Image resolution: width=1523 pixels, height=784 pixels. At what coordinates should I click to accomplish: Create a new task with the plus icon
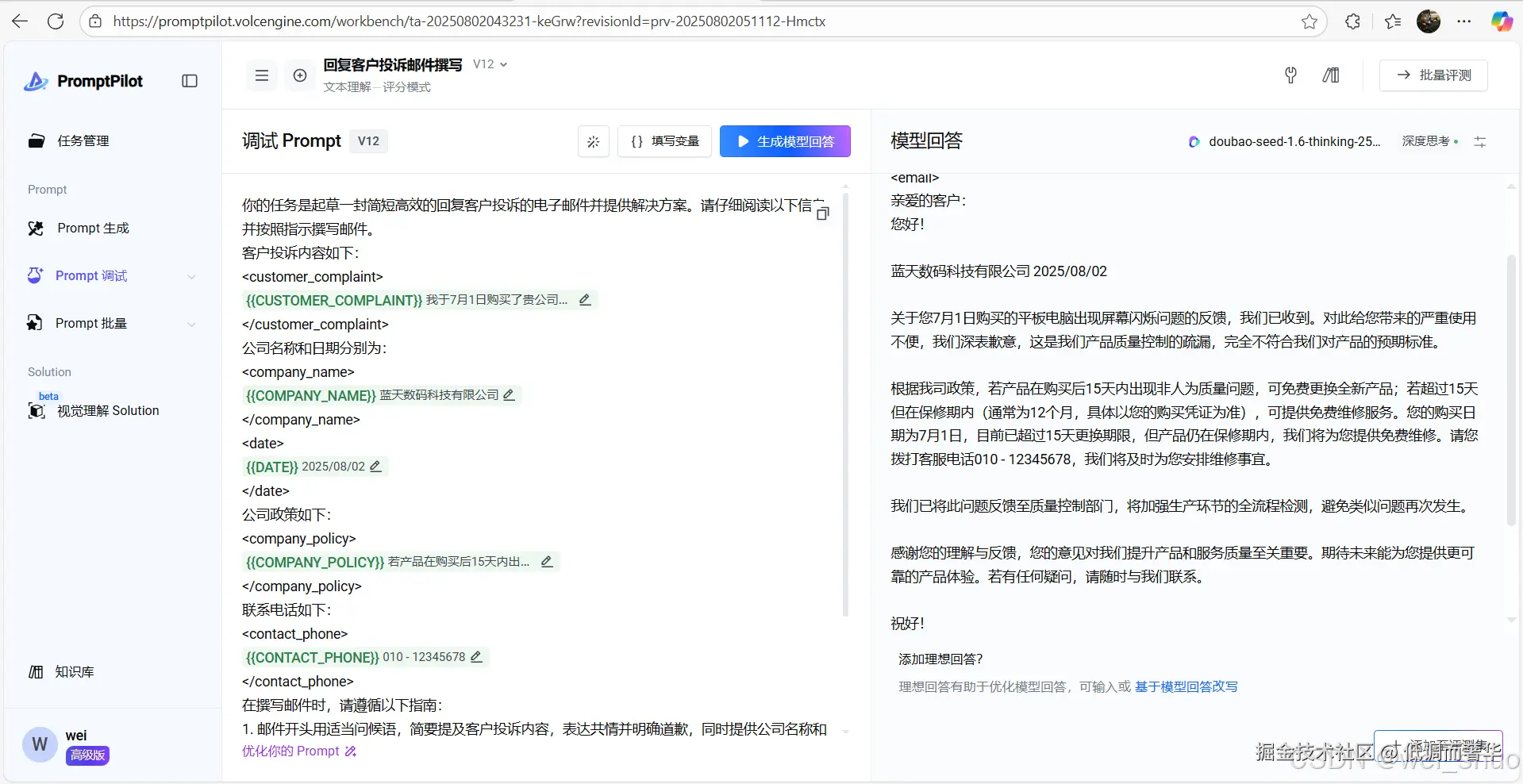[300, 75]
